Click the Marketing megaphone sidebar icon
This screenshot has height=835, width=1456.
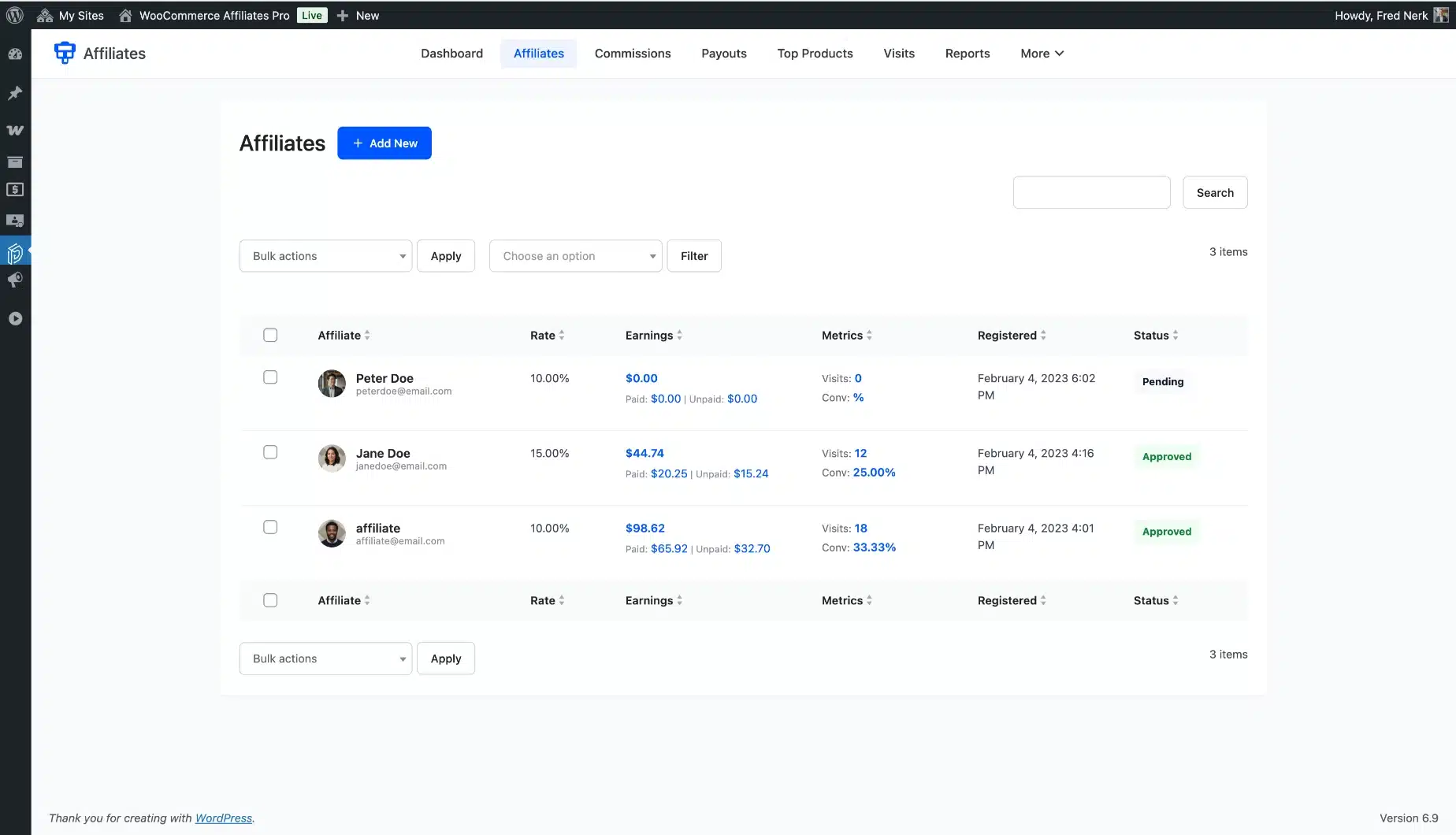click(15, 280)
